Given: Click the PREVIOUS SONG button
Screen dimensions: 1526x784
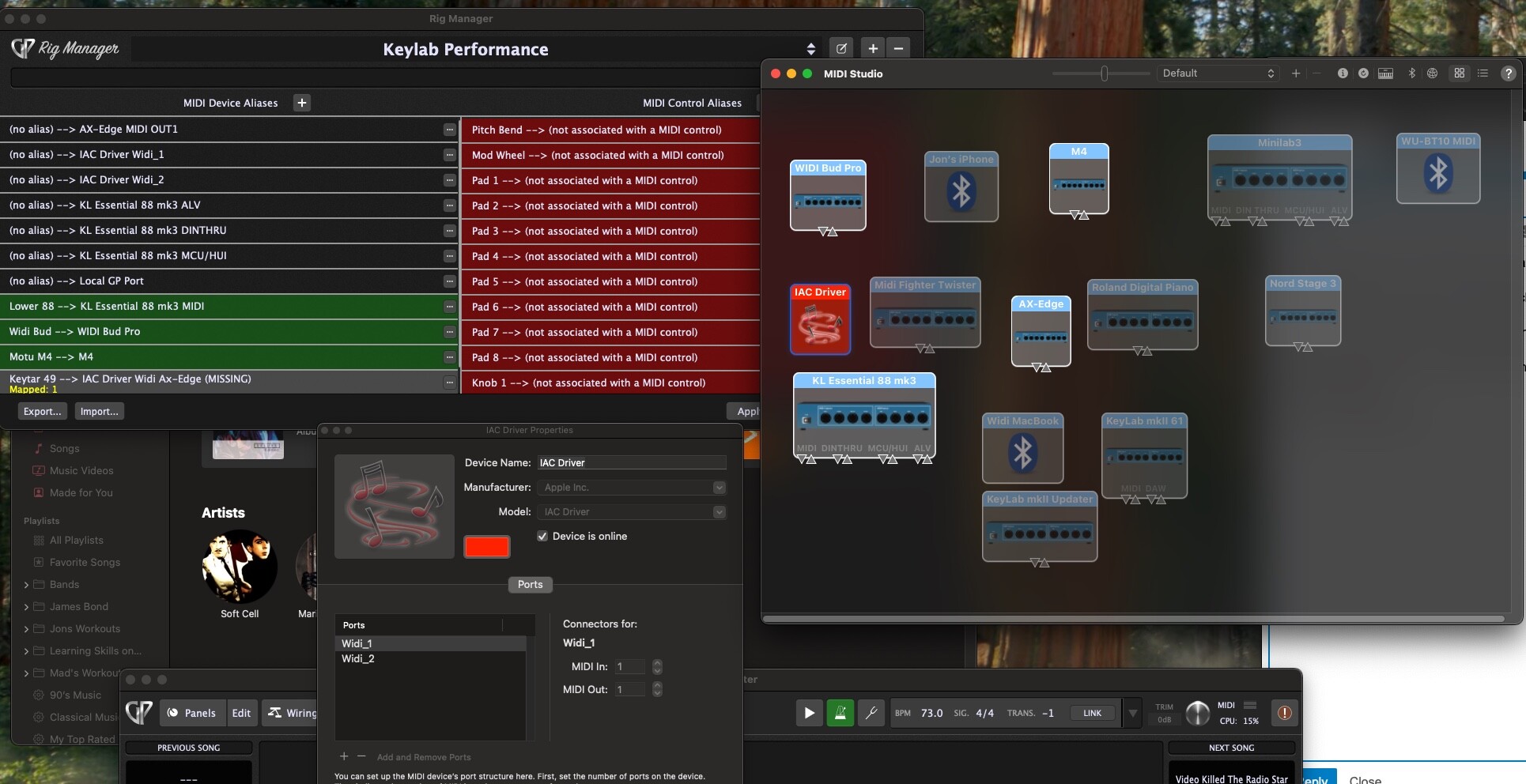Looking at the screenshot, I should (x=189, y=748).
